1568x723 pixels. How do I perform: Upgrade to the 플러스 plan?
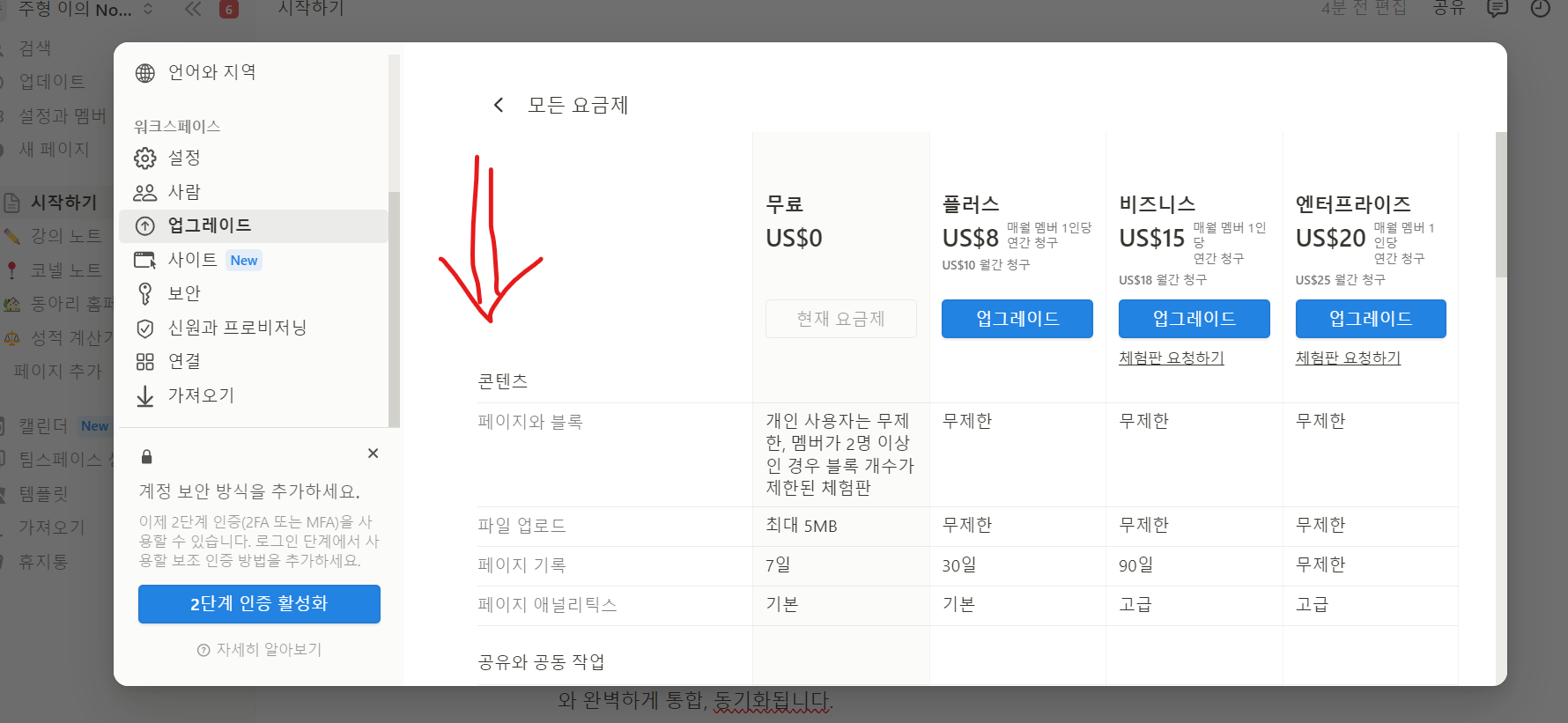[x=1017, y=319]
